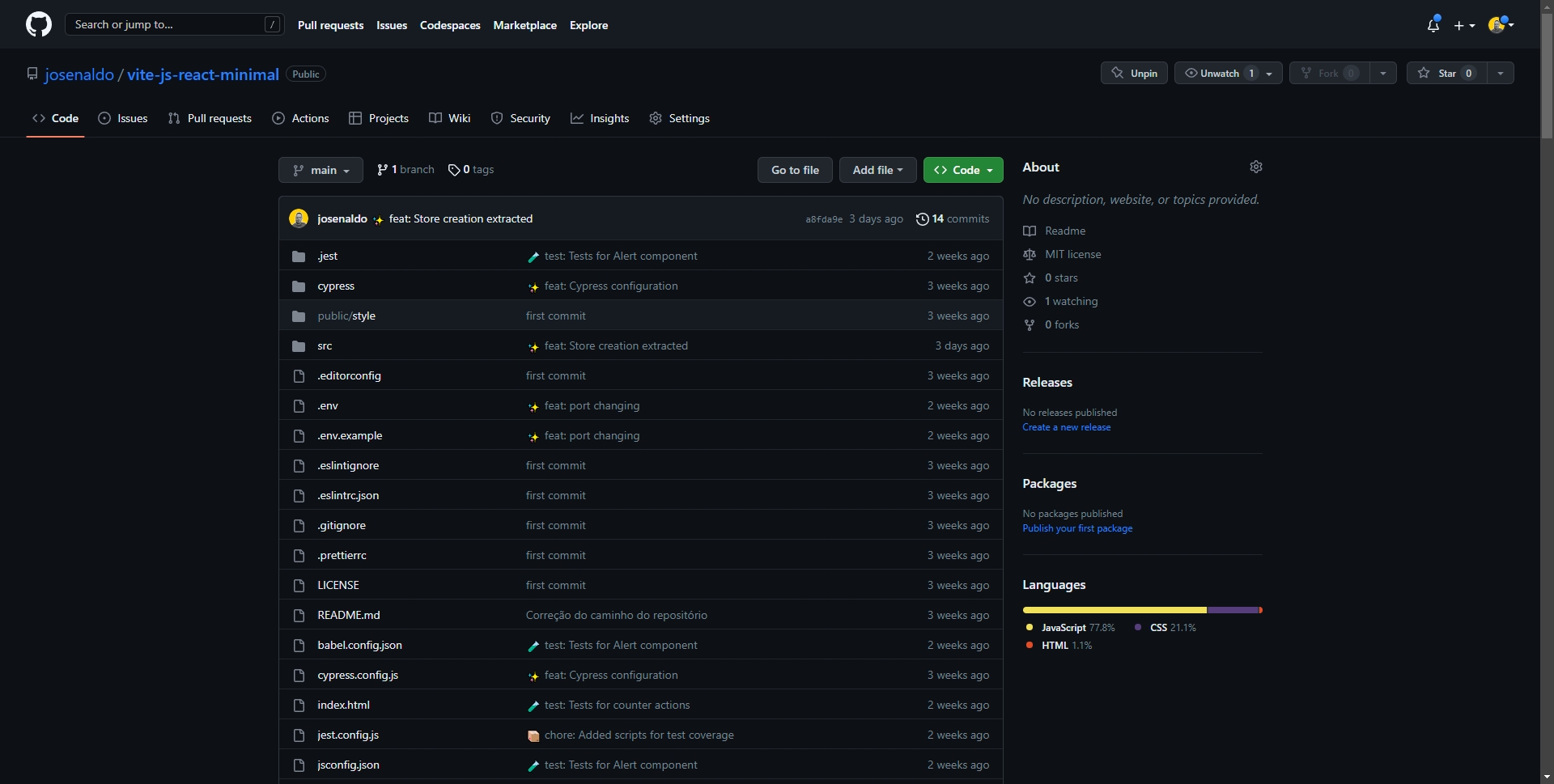Unpin this repository
The image size is (1554, 784).
click(x=1134, y=74)
